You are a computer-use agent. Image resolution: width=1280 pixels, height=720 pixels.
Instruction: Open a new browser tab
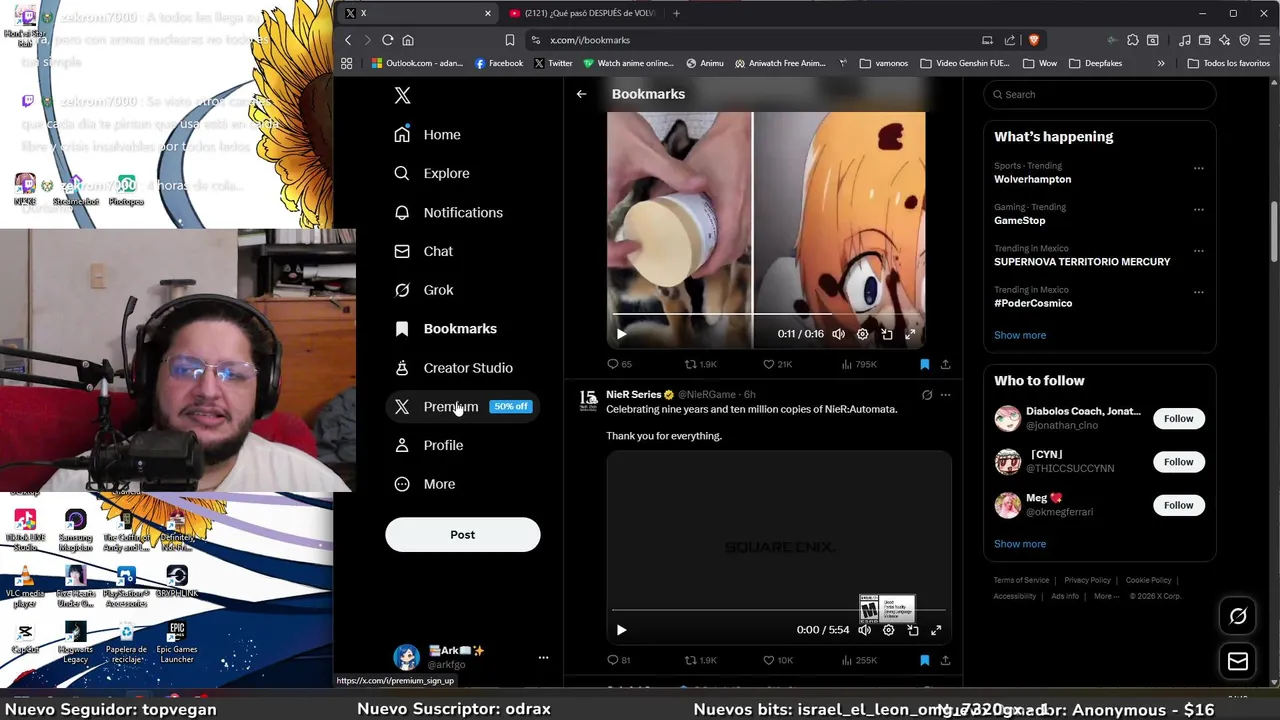[x=676, y=13]
